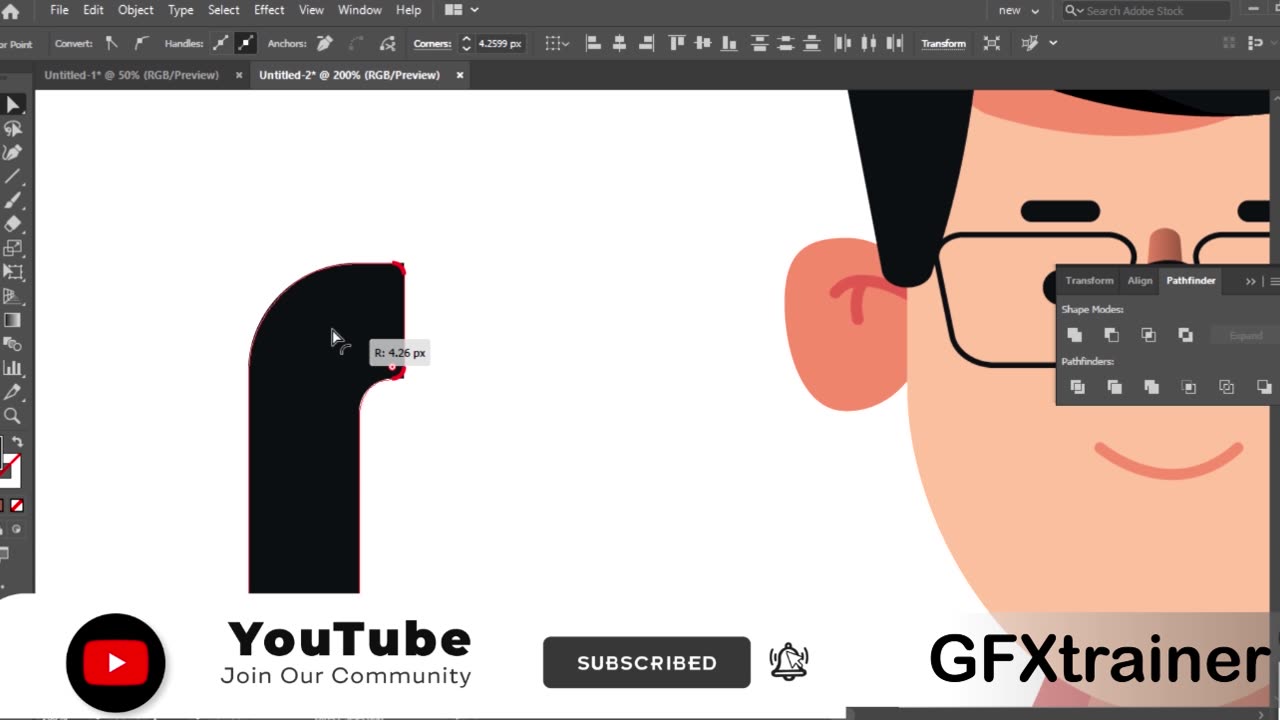Screen dimensions: 1280x720
Task: Click the Home icon
Action: (x=10, y=11)
